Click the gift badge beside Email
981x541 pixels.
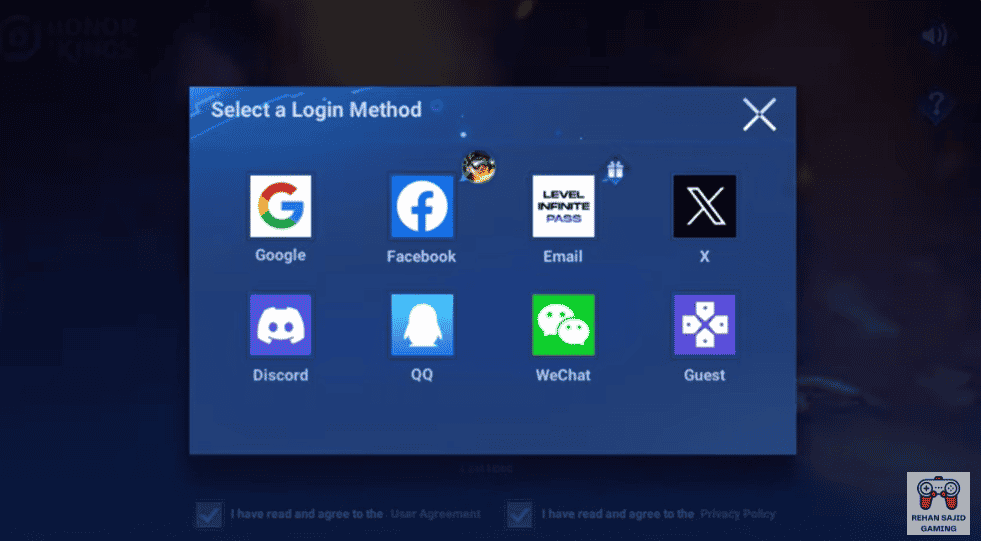(x=615, y=171)
